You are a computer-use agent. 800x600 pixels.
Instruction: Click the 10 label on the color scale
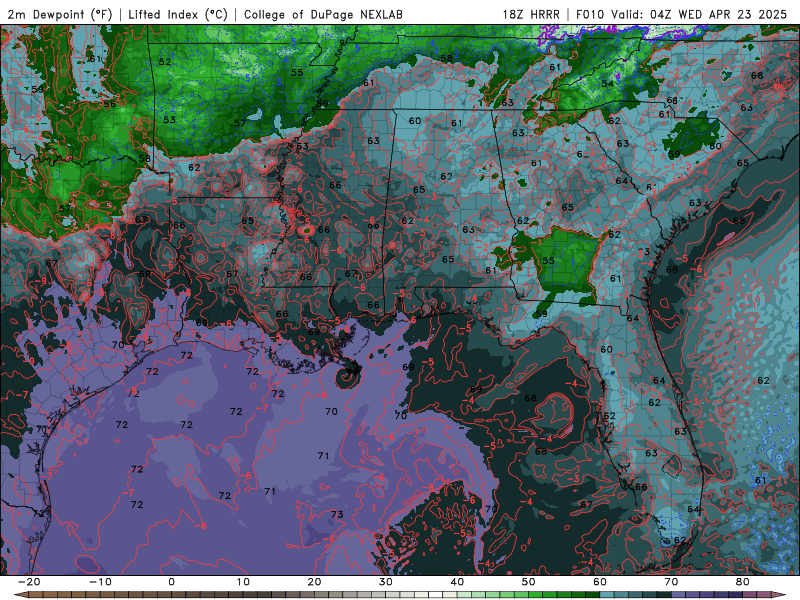(243, 582)
